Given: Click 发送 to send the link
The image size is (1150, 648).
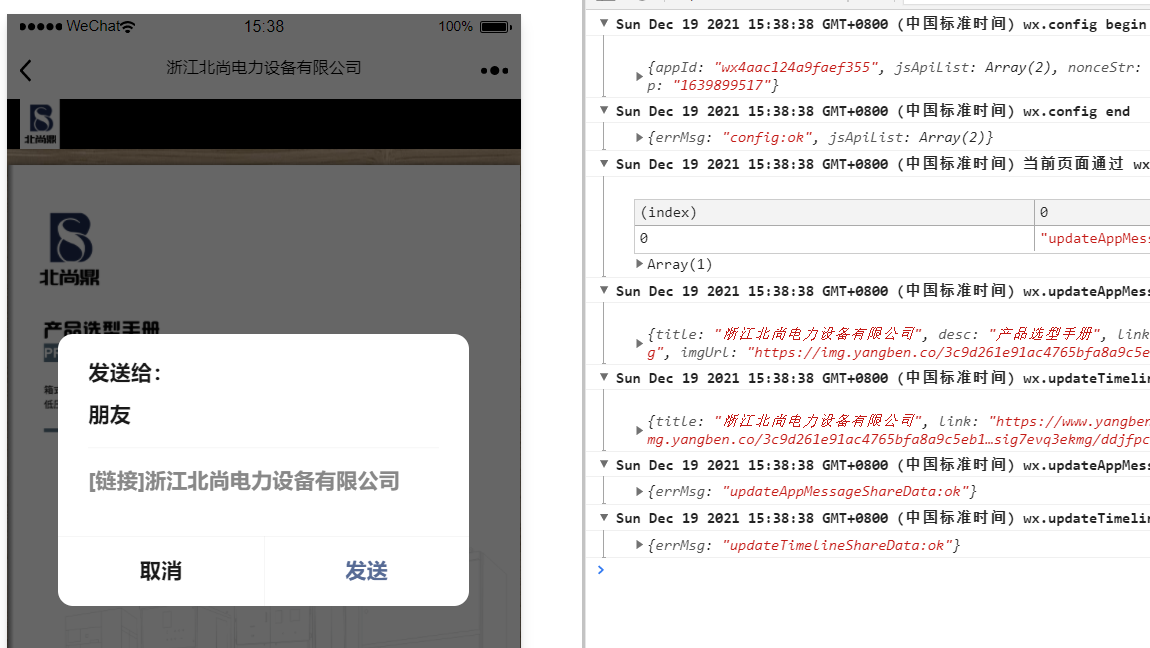Looking at the screenshot, I should tap(366, 571).
